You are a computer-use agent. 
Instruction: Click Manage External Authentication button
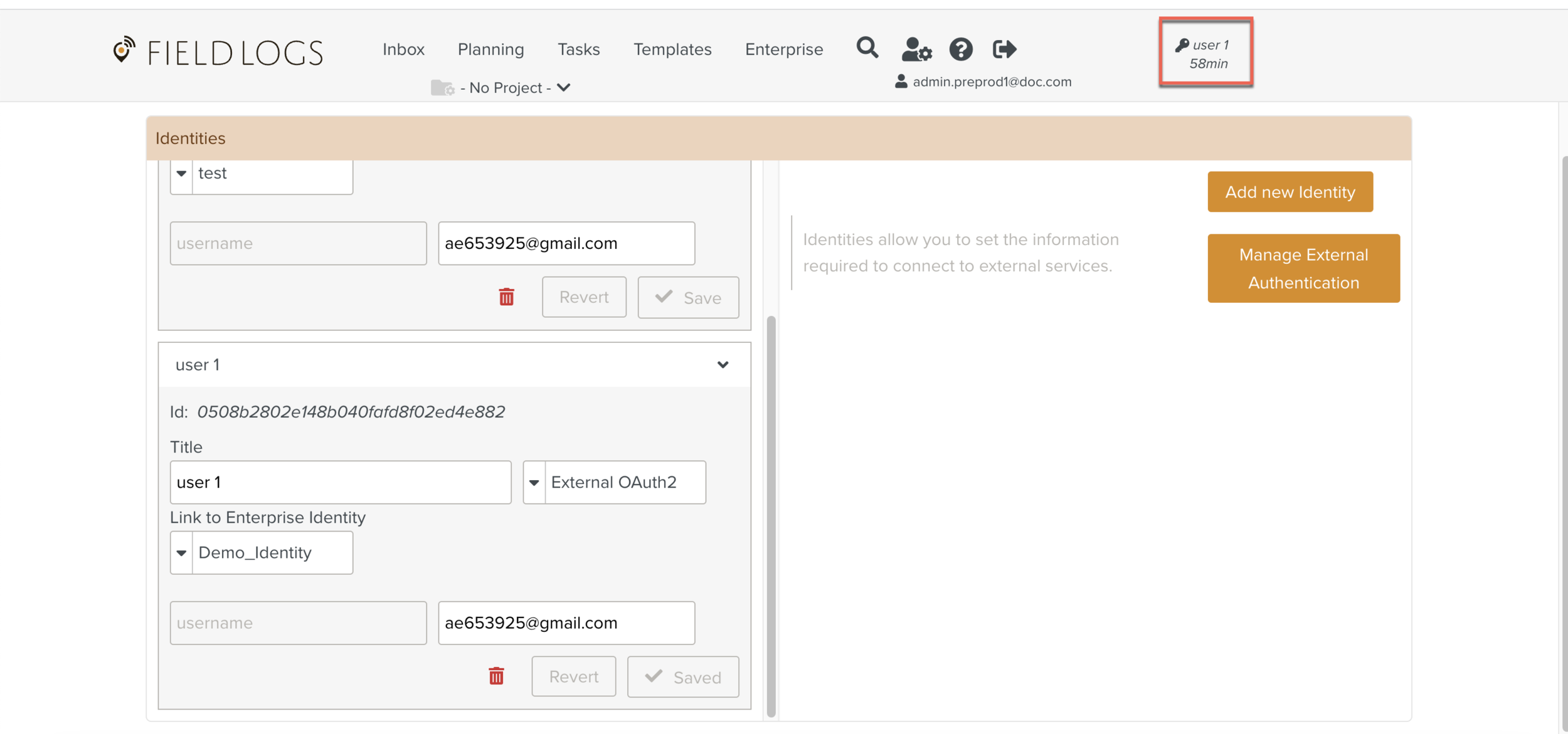(1303, 268)
